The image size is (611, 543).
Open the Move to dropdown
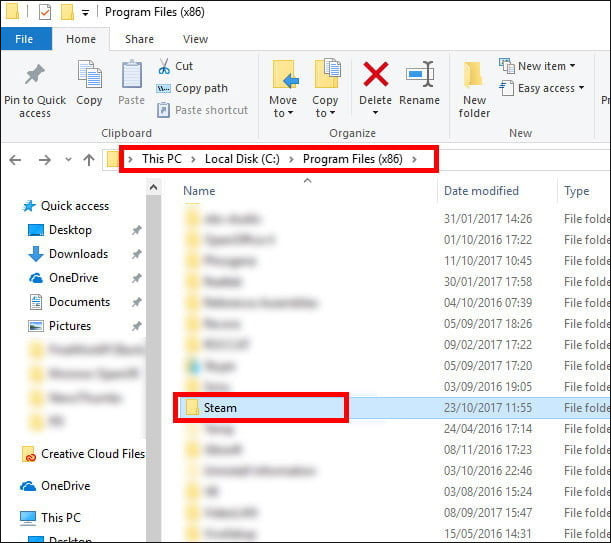[x=283, y=89]
